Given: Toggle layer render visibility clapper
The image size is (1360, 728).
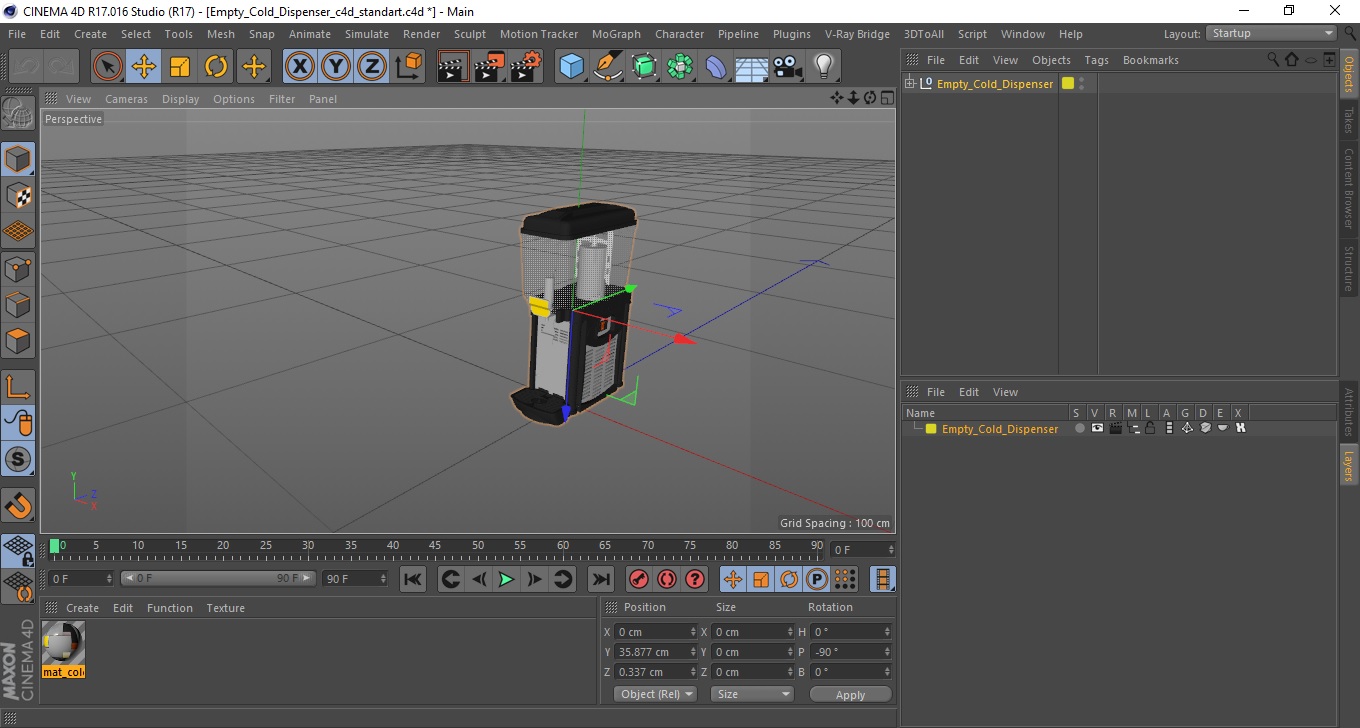Looking at the screenshot, I should tap(1115, 428).
